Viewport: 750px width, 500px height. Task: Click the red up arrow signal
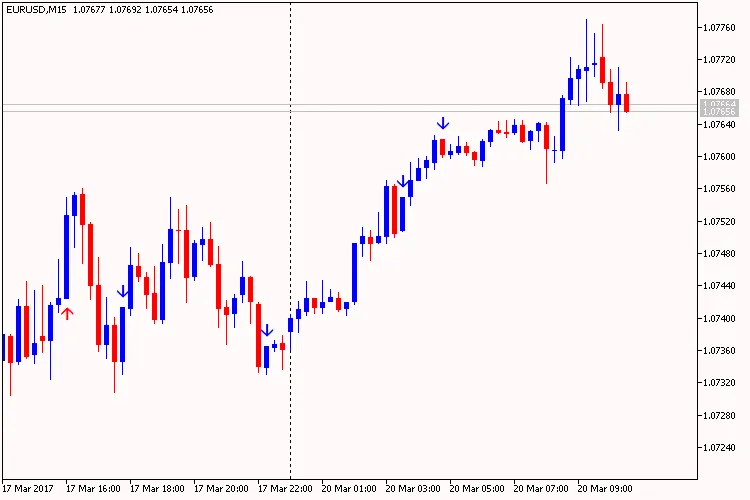click(67, 314)
